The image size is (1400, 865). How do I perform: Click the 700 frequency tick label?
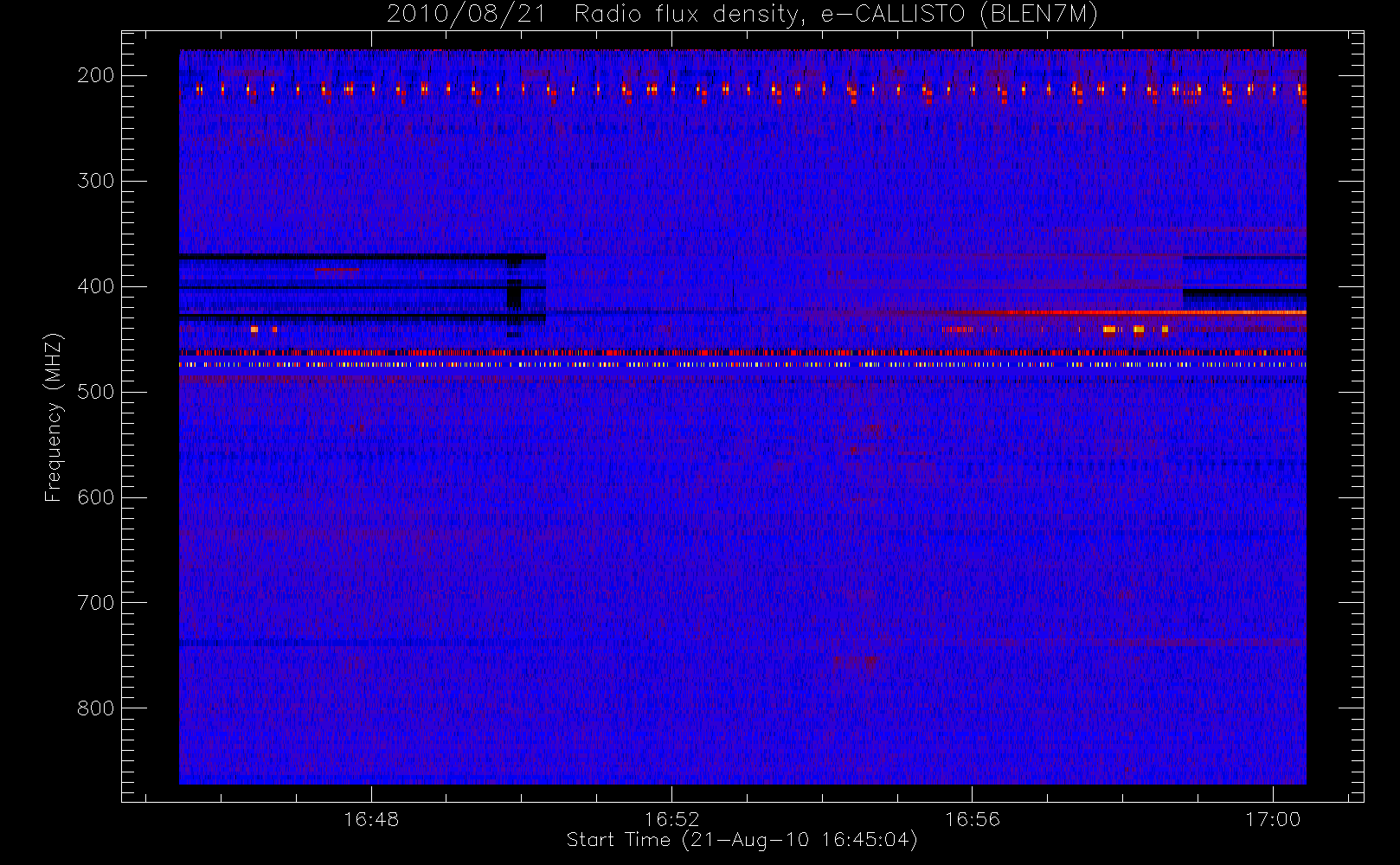pyautogui.click(x=96, y=603)
